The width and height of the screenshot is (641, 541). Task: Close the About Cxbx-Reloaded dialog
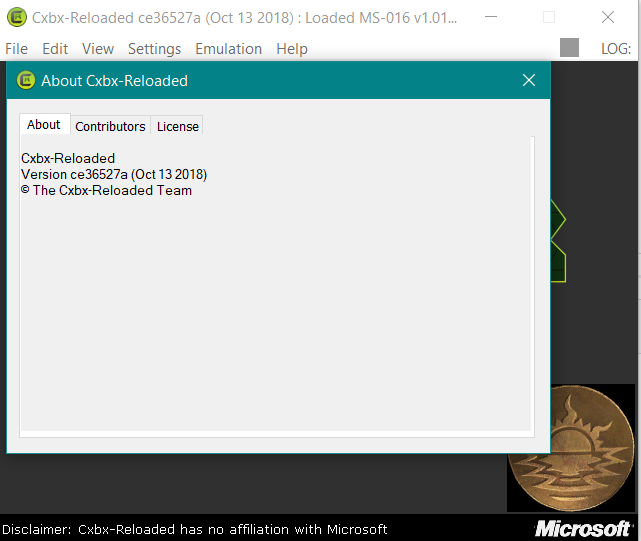click(529, 80)
